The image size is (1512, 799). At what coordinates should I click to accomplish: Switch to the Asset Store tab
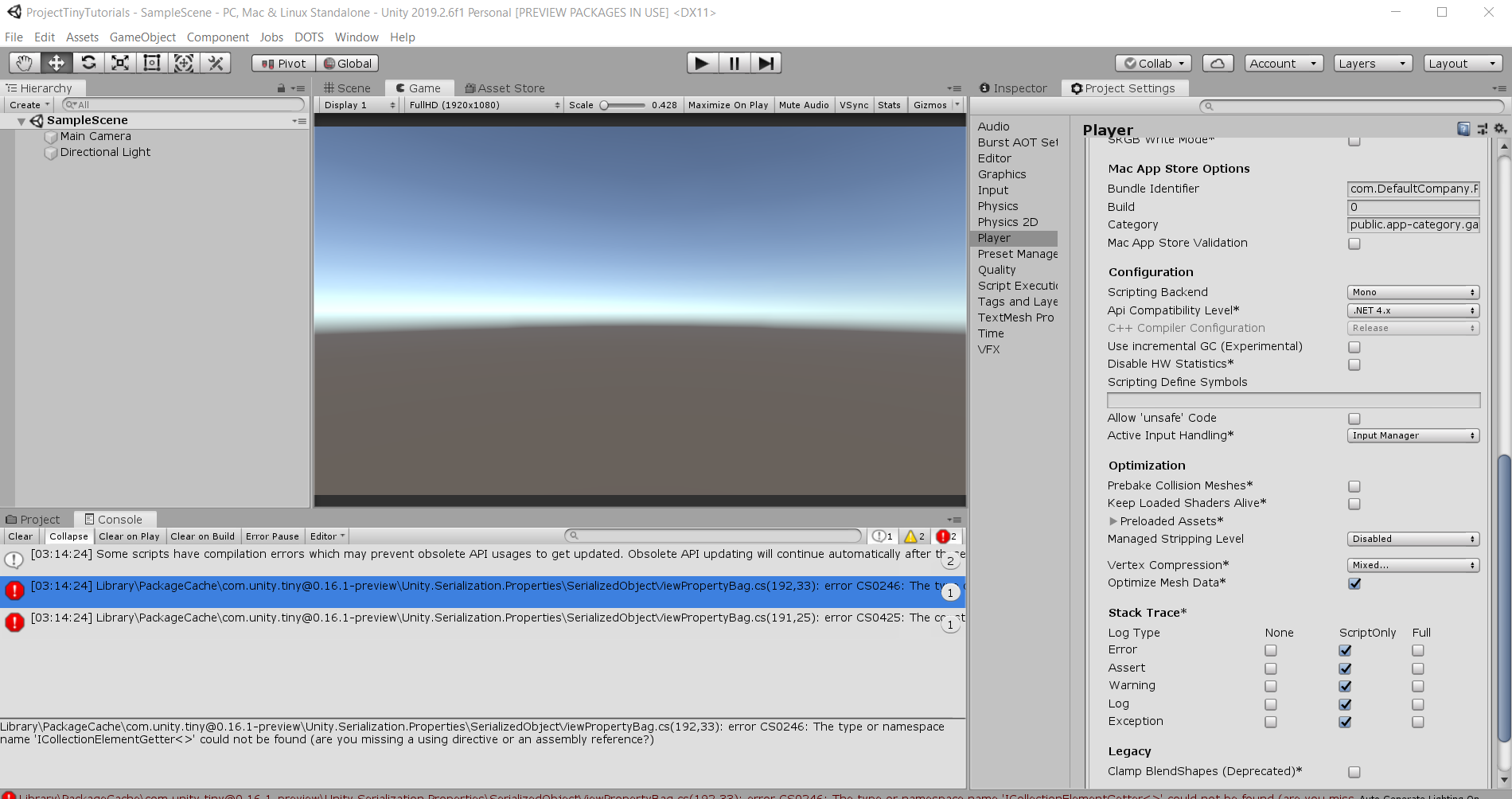[505, 88]
